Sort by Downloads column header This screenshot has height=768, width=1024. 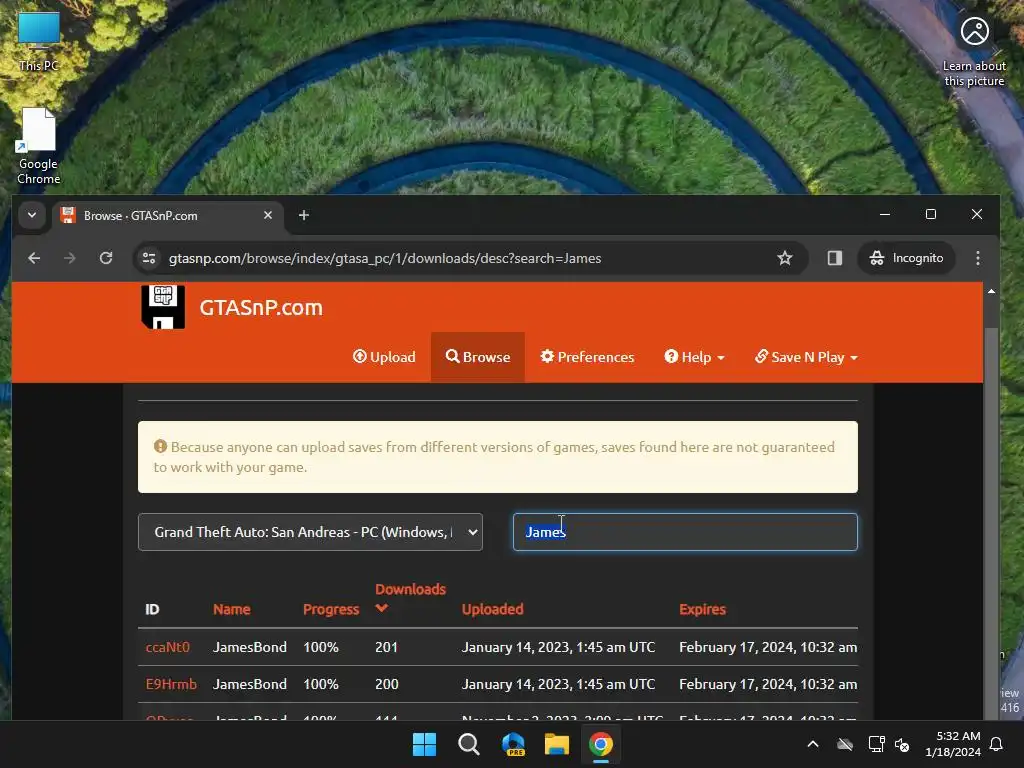(x=410, y=588)
